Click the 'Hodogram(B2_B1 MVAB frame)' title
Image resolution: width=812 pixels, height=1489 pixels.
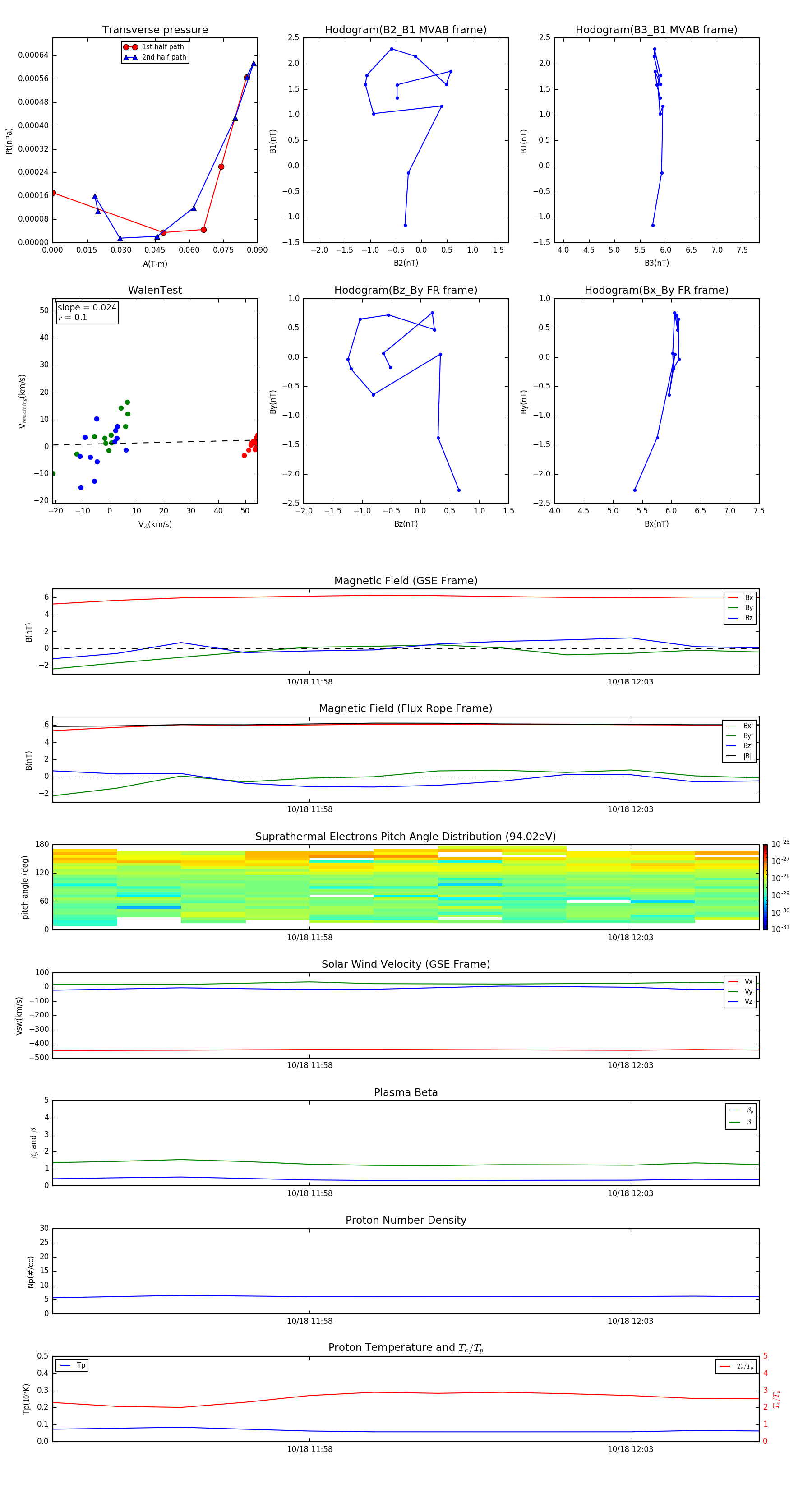(x=406, y=30)
